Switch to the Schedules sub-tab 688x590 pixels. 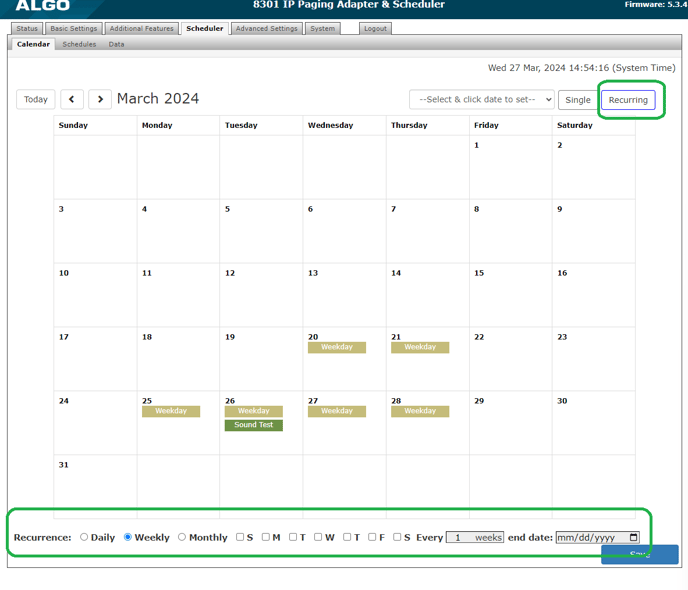click(79, 44)
